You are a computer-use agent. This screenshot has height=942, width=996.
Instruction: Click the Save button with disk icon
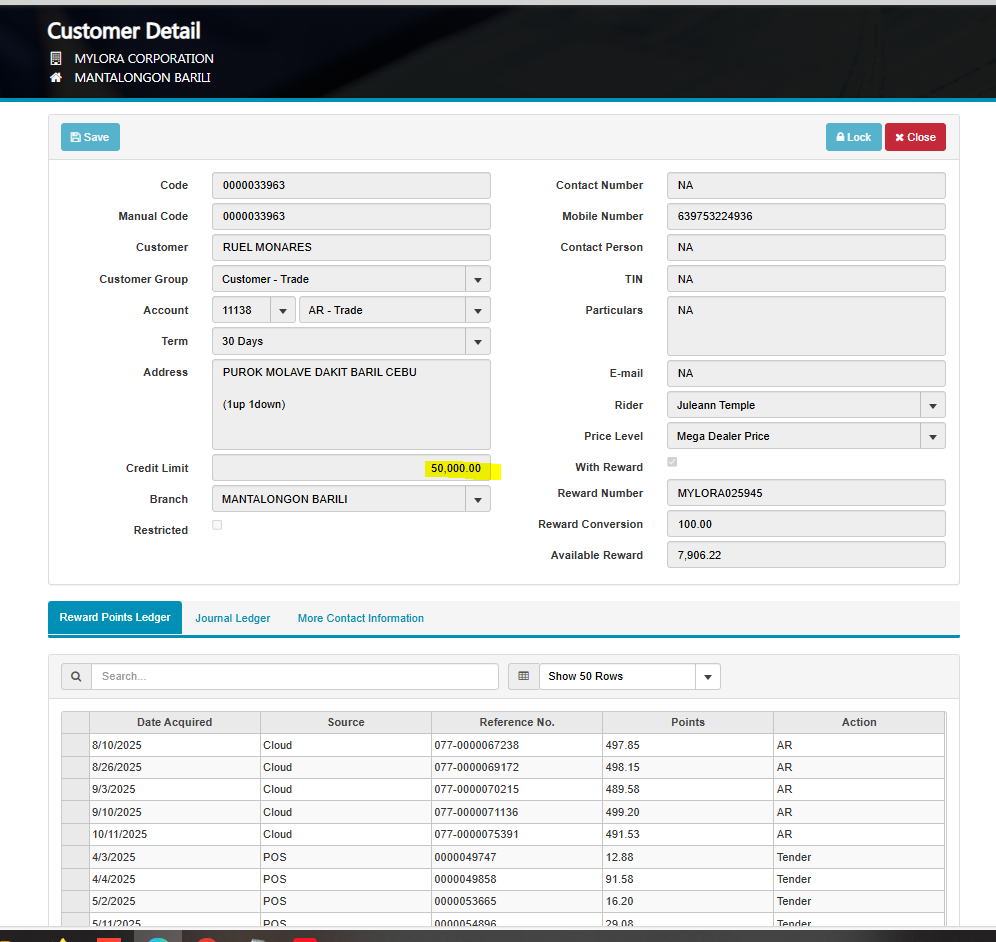(90, 137)
